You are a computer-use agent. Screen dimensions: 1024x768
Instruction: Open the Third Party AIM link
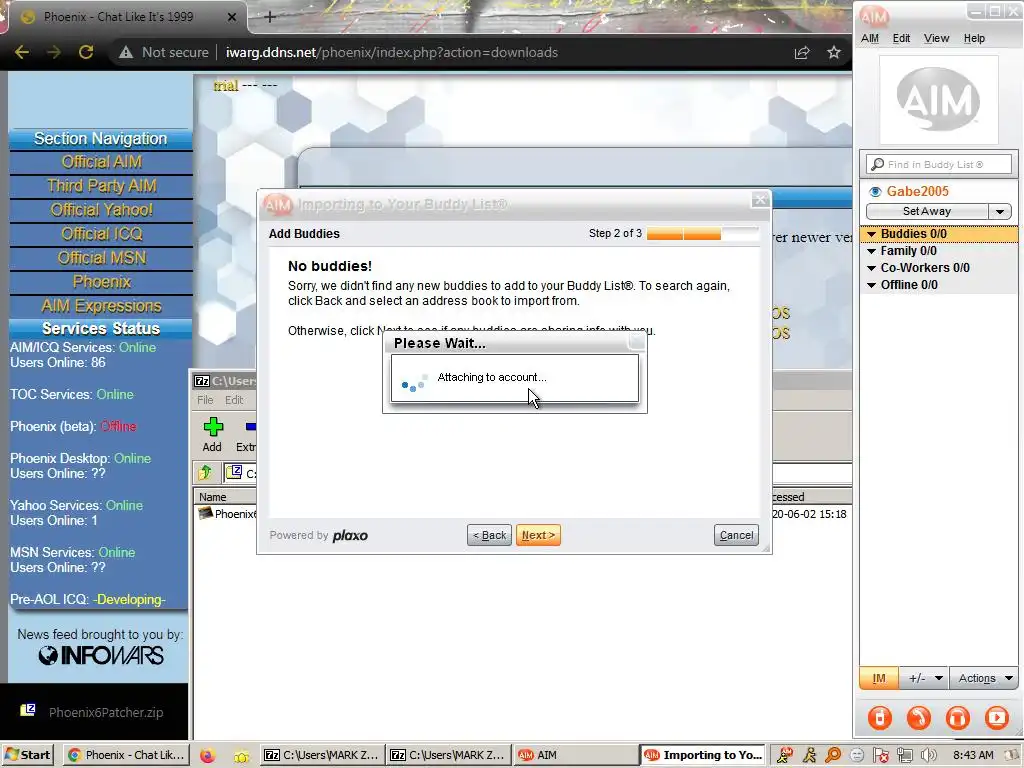click(x=101, y=185)
